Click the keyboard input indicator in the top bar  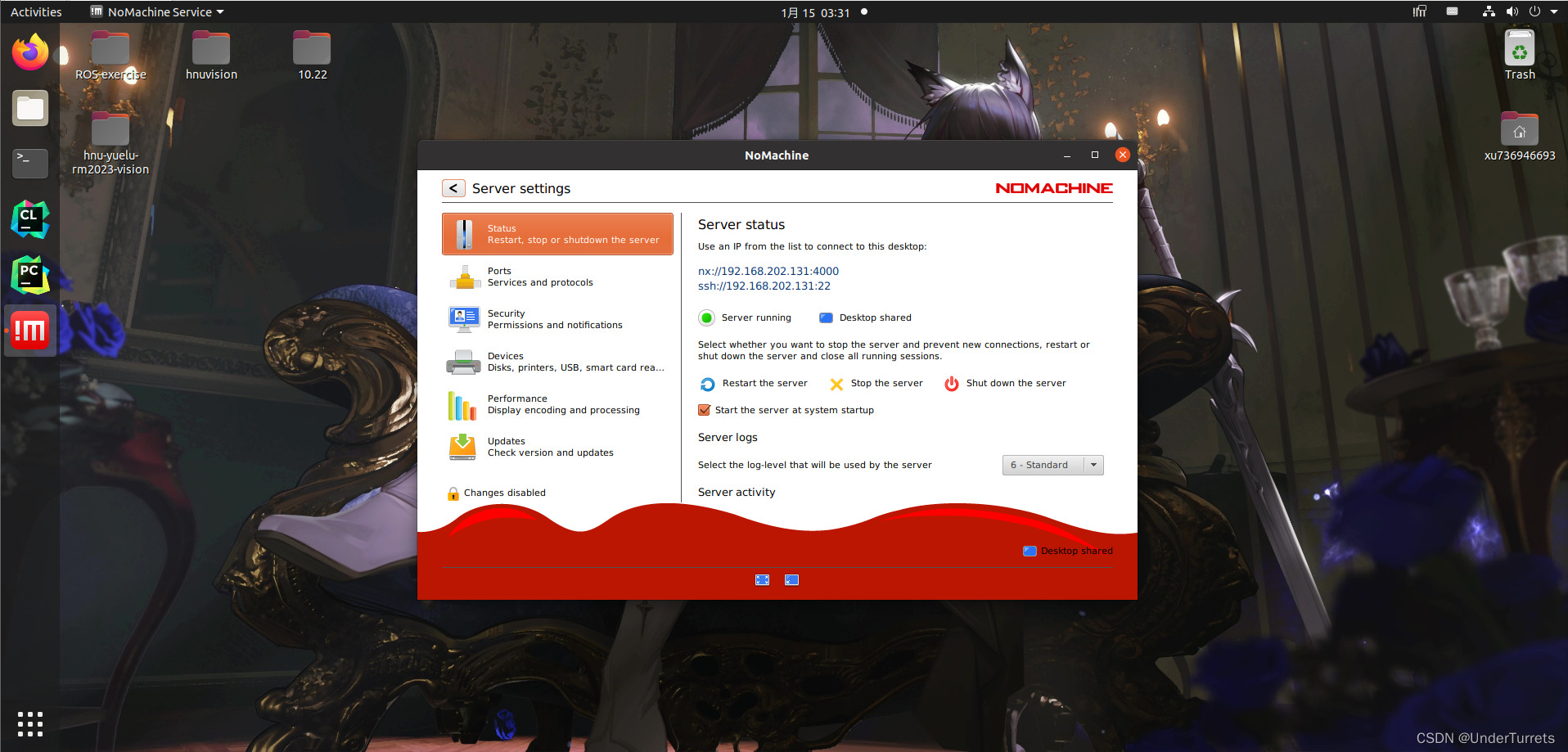(x=1452, y=11)
